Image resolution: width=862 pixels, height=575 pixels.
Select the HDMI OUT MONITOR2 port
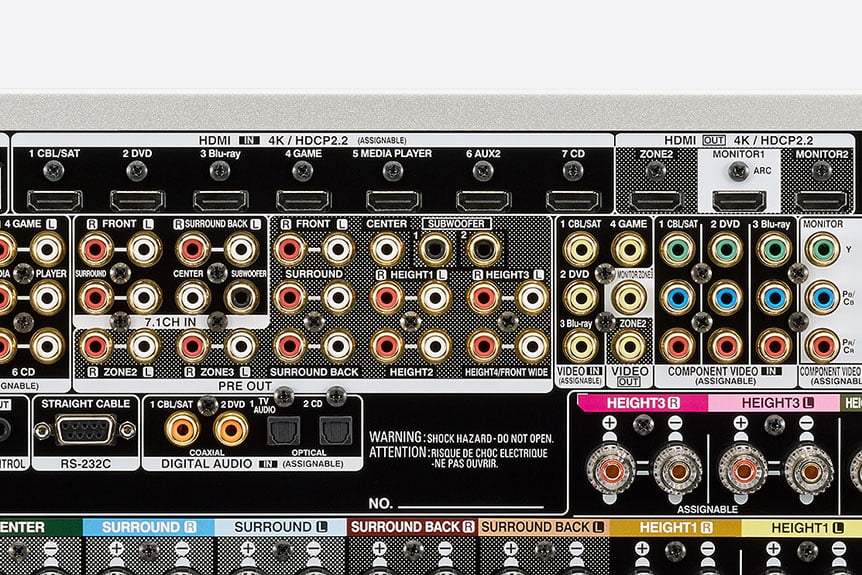822,201
